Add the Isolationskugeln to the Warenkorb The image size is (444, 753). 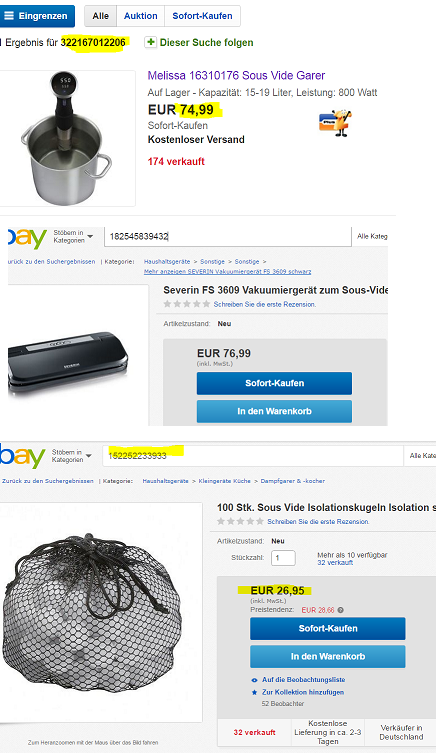point(328,656)
